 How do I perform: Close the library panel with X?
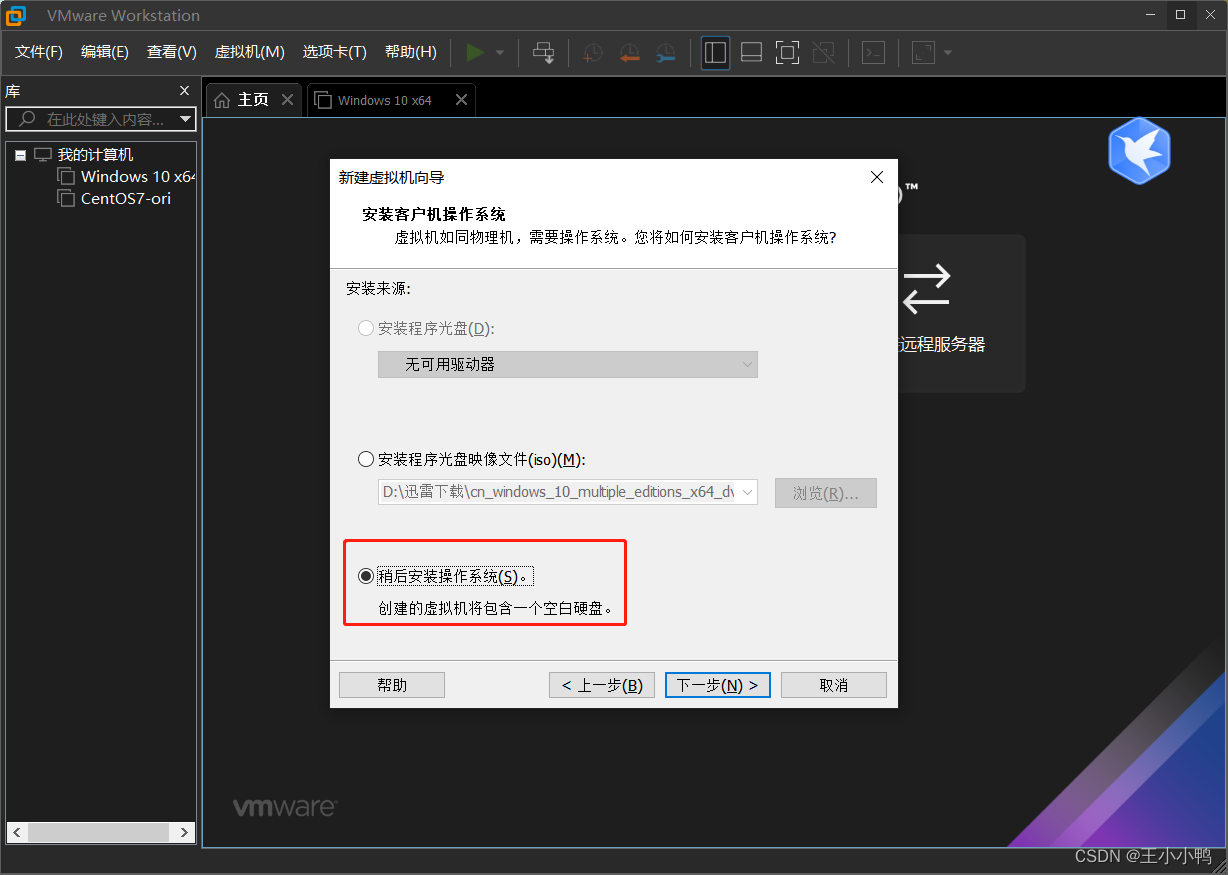coord(184,91)
